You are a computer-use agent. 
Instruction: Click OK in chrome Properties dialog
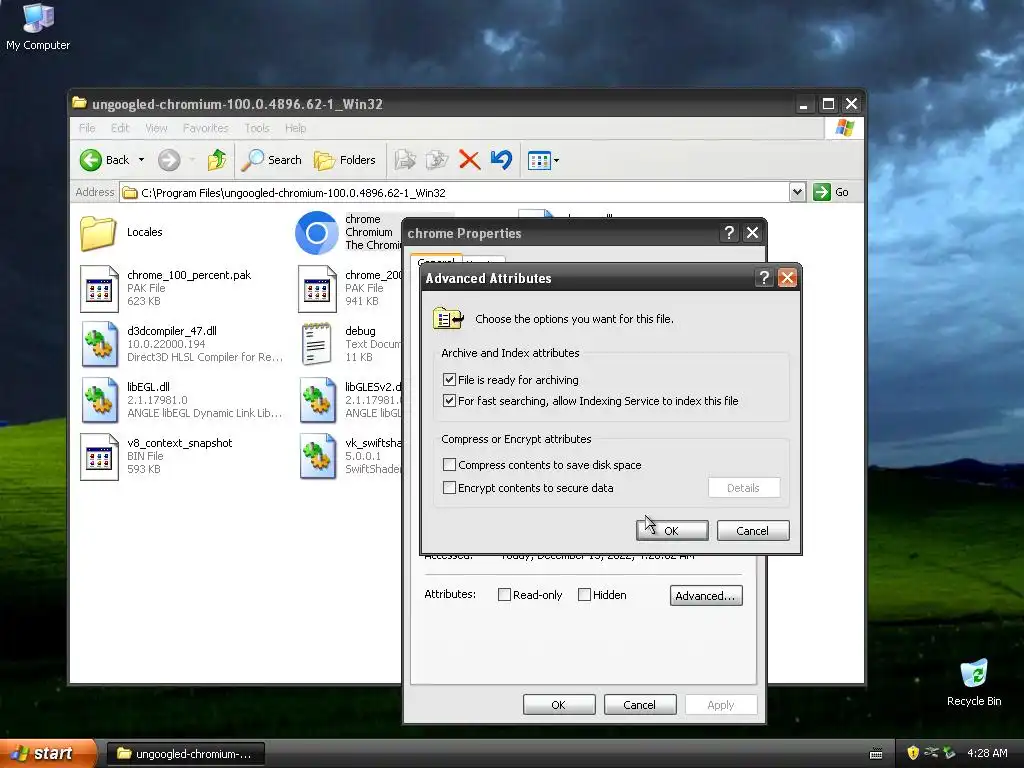click(558, 705)
